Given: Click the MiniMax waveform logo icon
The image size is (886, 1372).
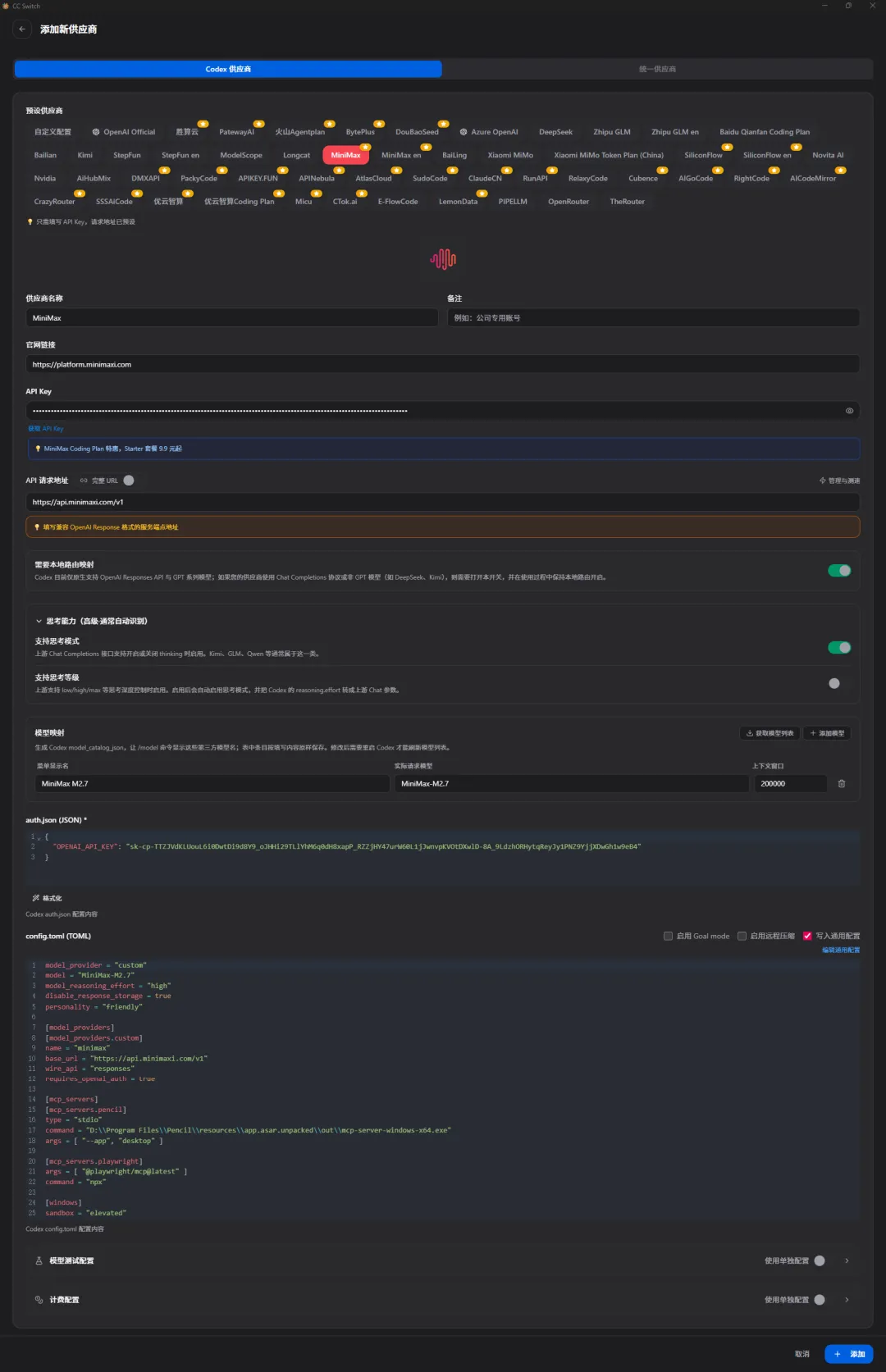Looking at the screenshot, I should [443, 259].
